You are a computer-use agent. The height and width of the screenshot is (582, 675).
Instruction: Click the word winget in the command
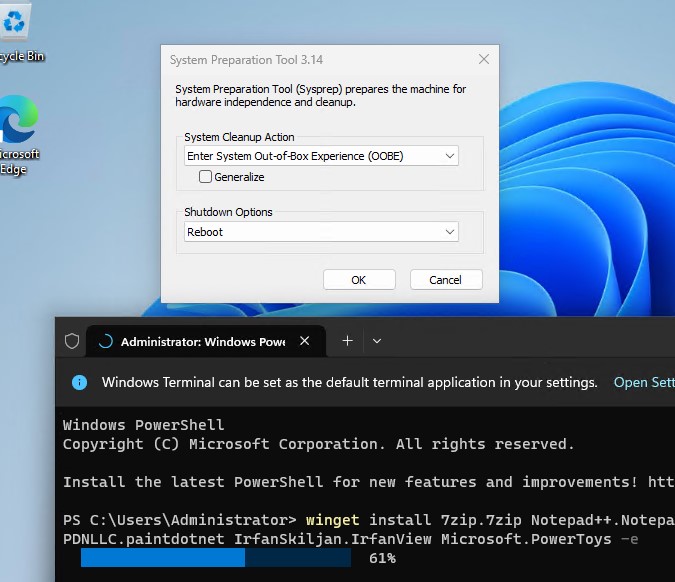(x=332, y=520)
